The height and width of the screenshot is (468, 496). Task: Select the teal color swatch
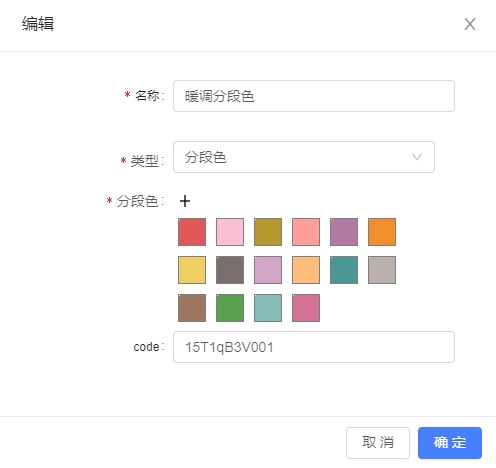344,270
